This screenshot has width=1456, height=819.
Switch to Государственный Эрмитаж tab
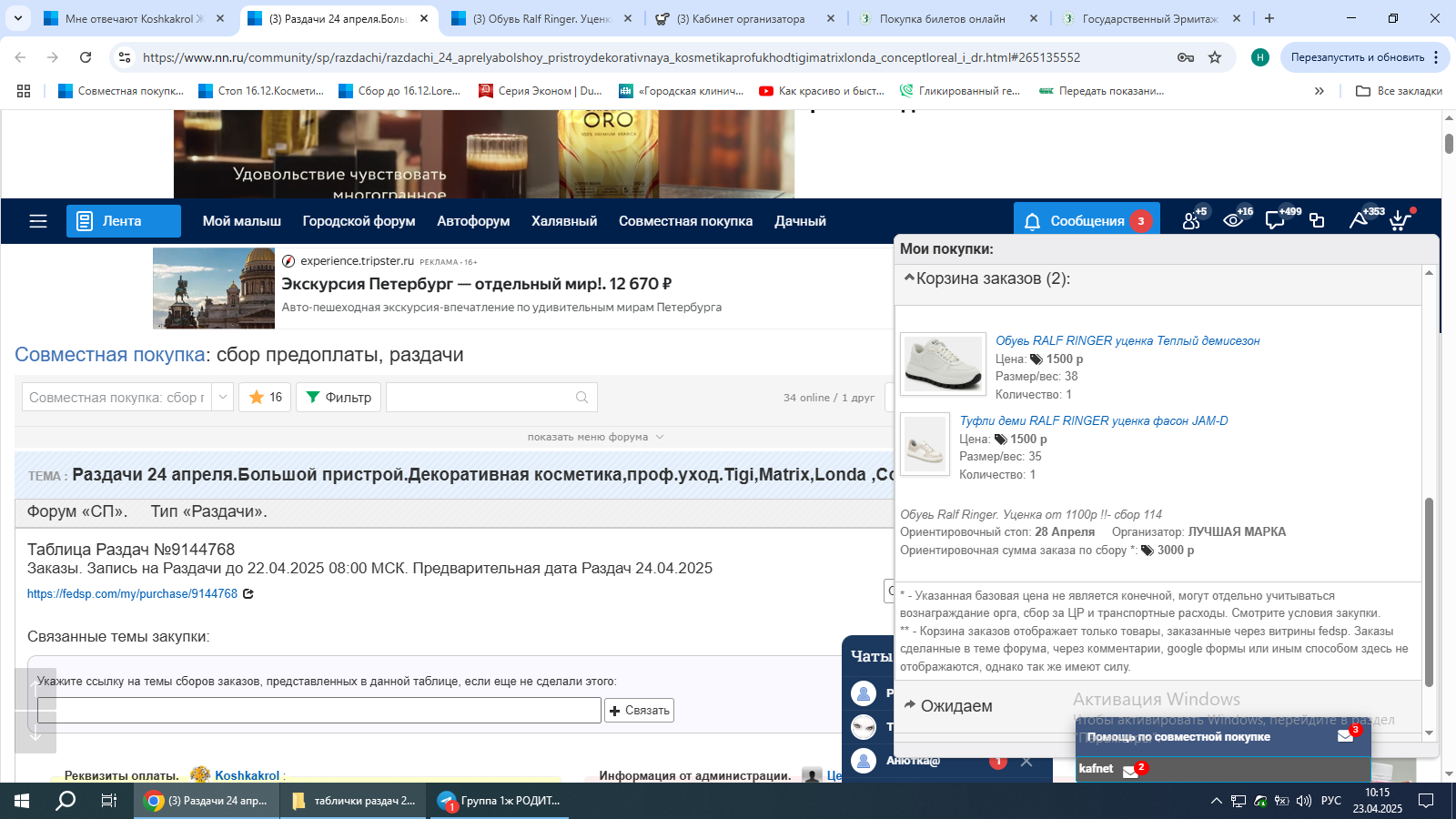click(x=1150, y=18)
